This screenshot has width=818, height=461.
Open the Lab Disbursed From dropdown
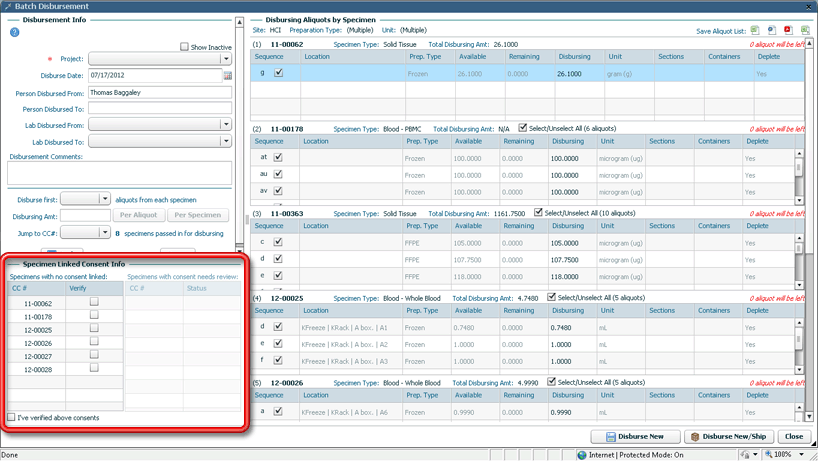pyautogui.click(x=226, y=124)
